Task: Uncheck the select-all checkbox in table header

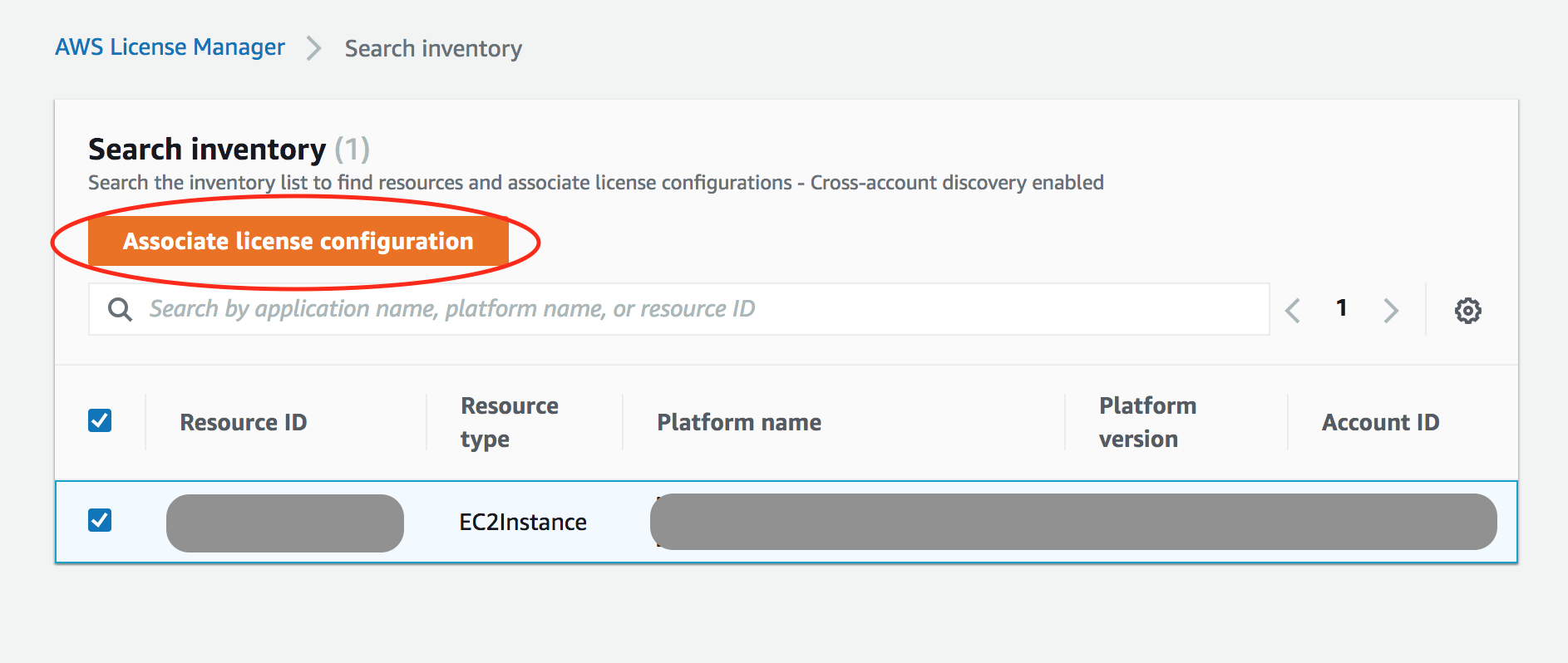Action: pos(100,420)
